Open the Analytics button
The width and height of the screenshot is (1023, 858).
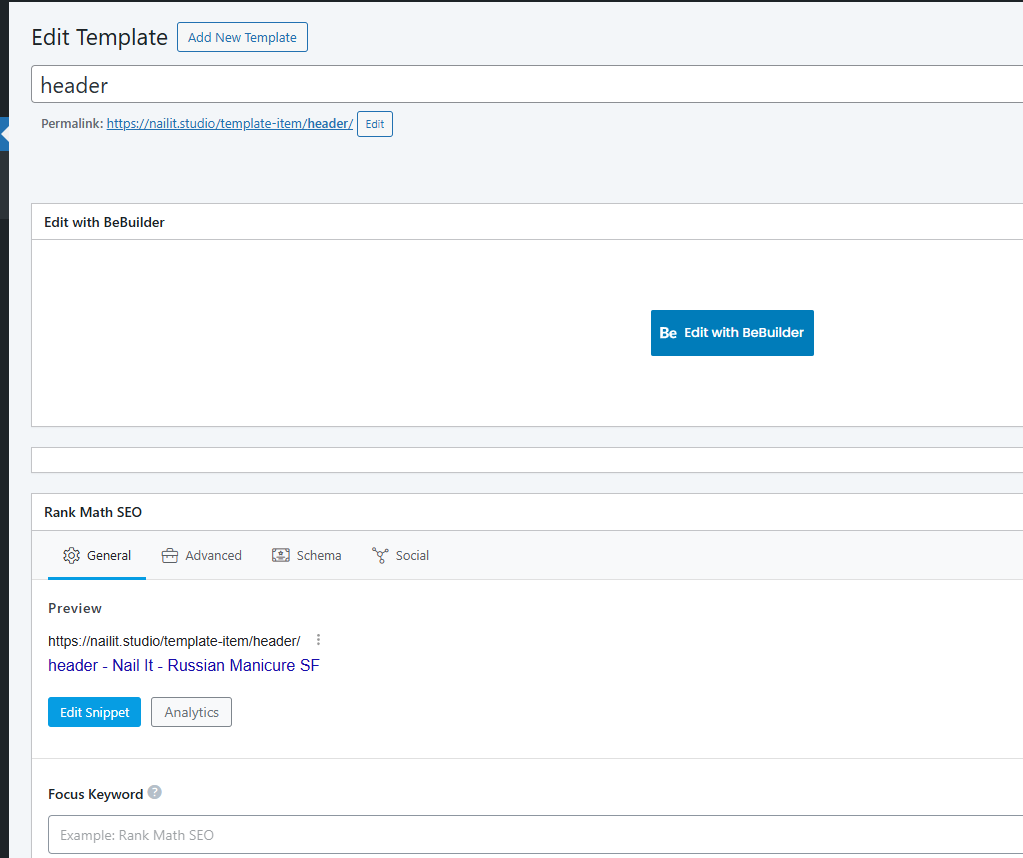point(191,712)
